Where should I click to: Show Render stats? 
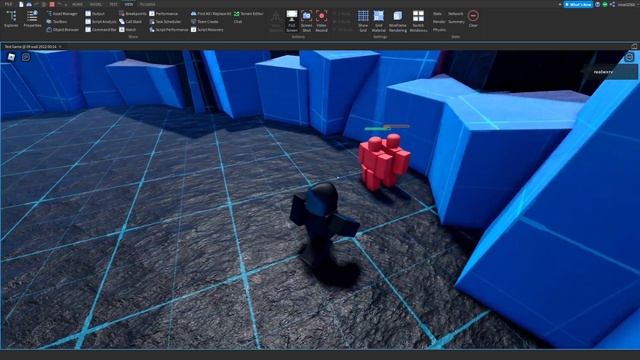[x=439, y=22]
